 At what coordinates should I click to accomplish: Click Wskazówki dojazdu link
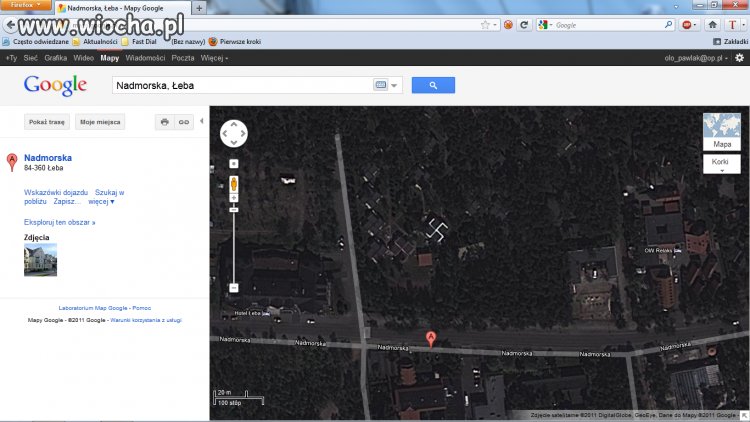point(56,192)
